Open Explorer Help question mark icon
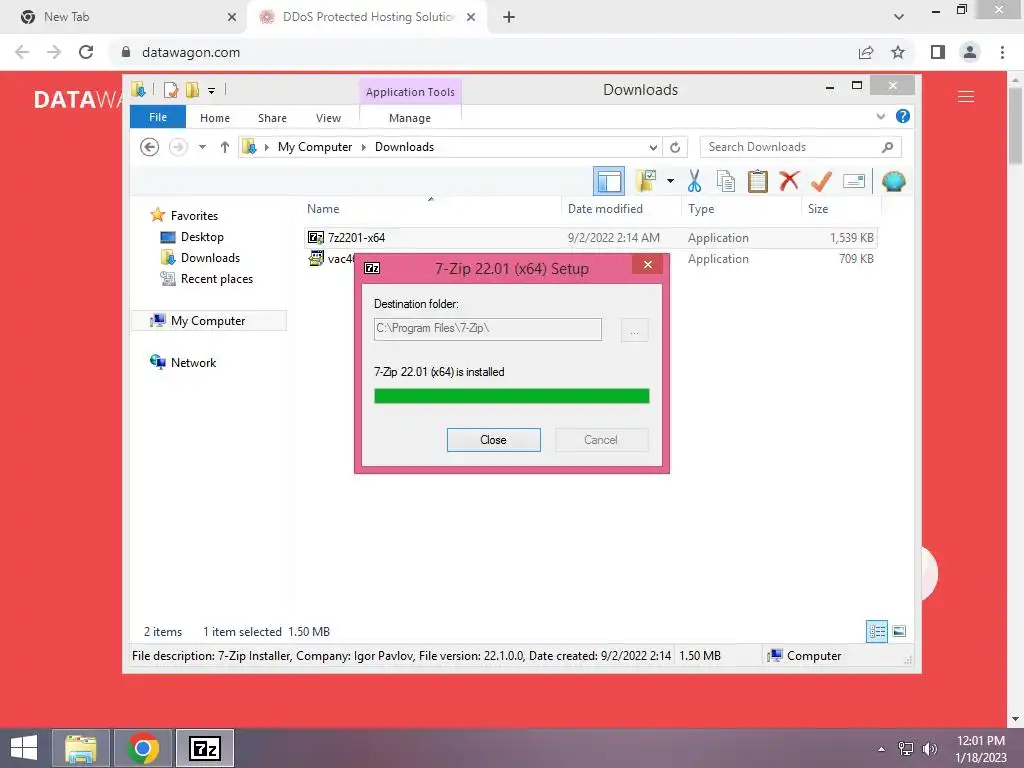Viewport: 1024px width, 768px height. (x=903, y=116)
